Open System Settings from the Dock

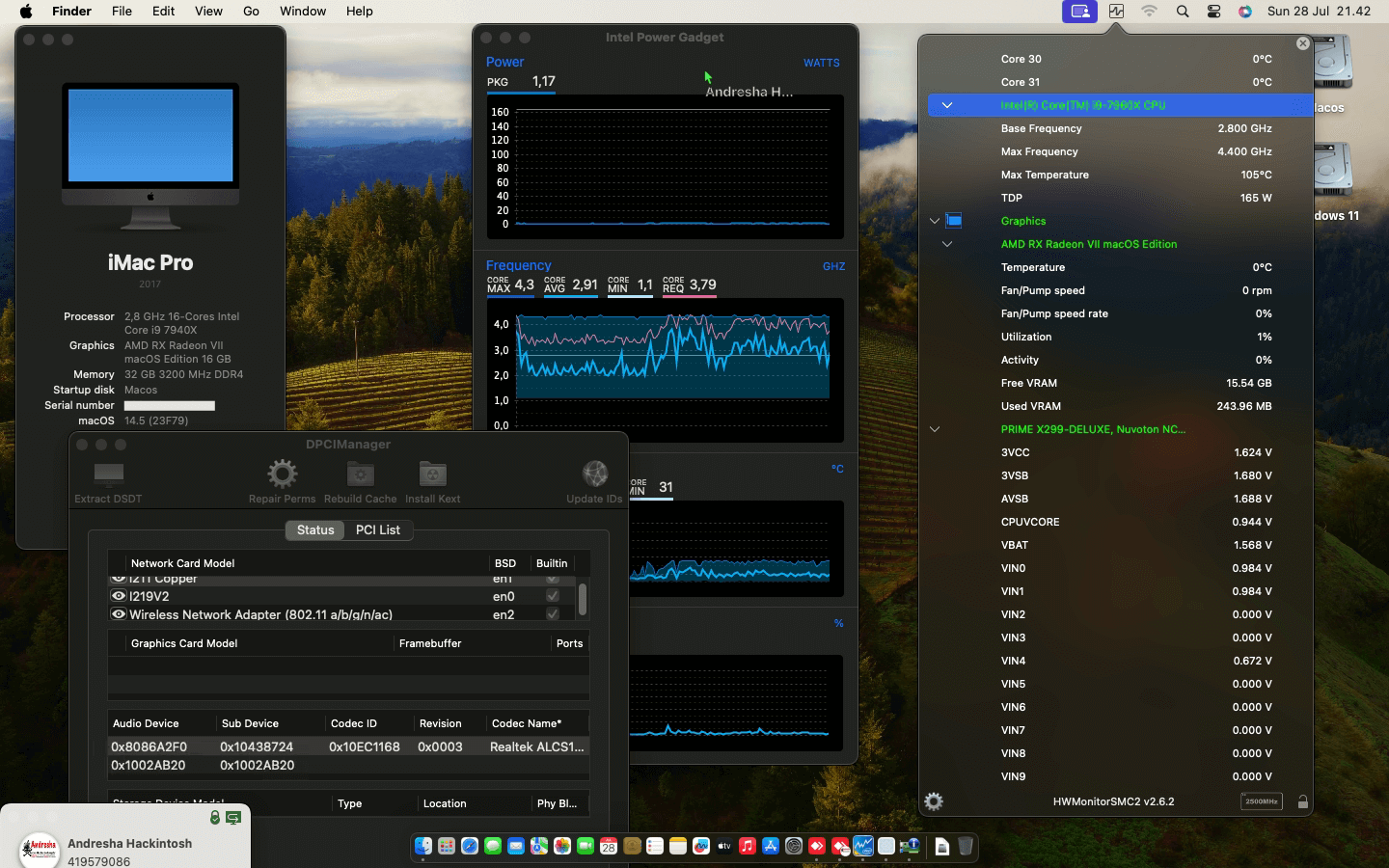point(794,846)
